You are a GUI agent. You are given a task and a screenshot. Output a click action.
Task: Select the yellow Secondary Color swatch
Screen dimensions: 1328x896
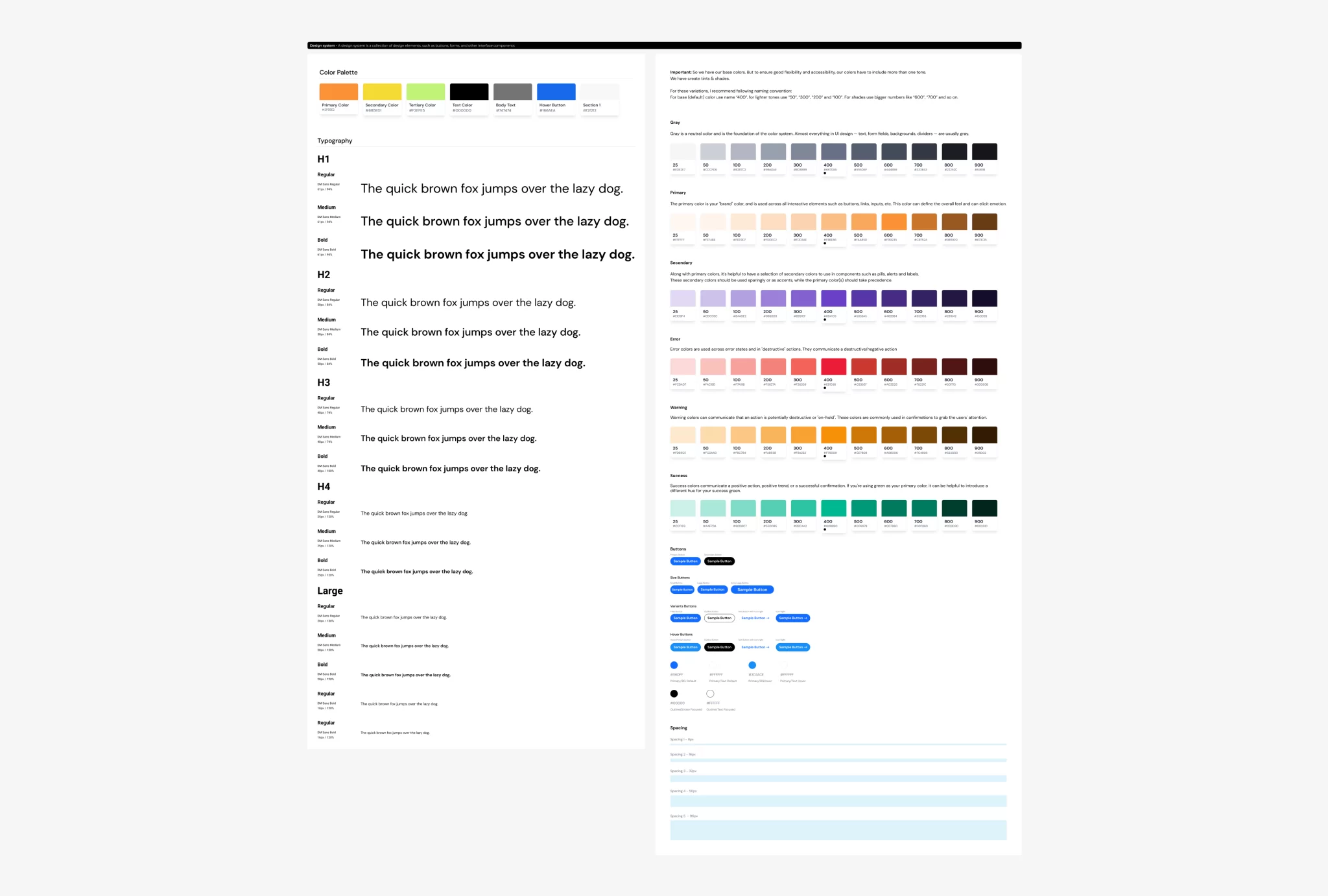pyautogui.click(x=382, y=91)
